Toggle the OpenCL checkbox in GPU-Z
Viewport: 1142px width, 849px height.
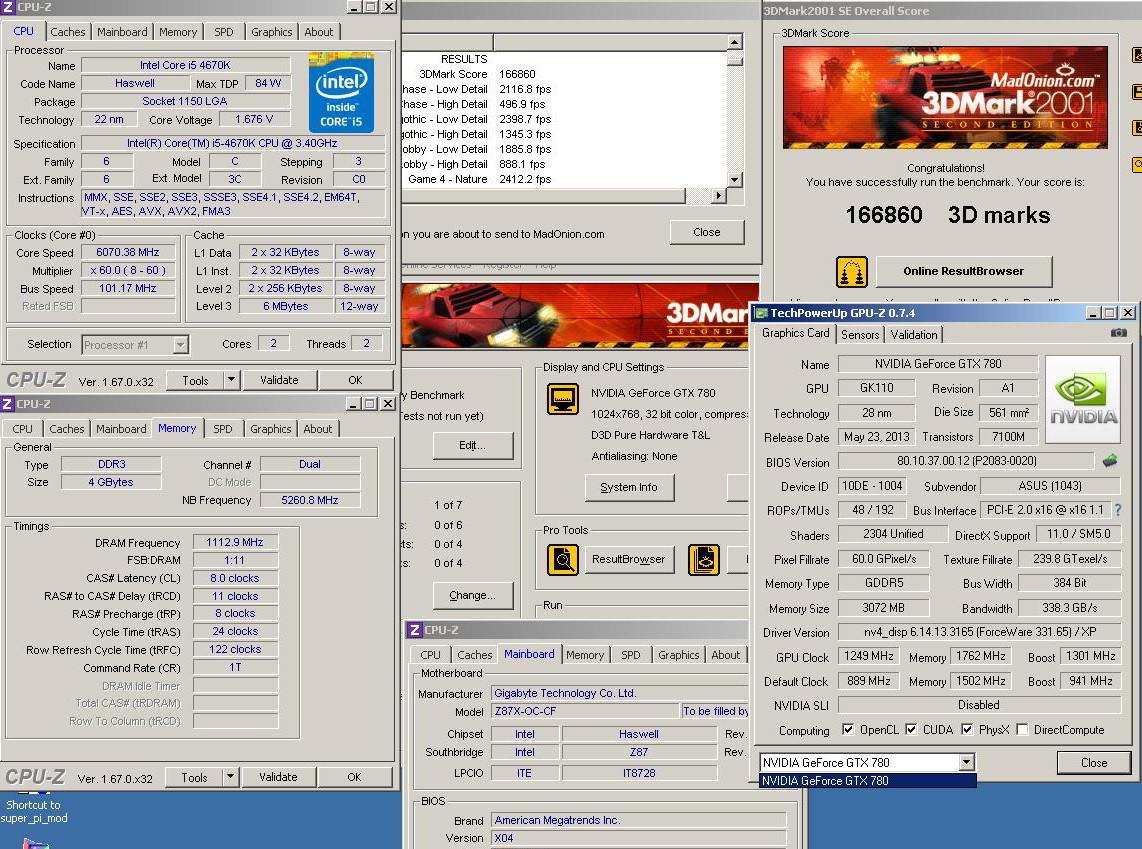click(848, 729)
